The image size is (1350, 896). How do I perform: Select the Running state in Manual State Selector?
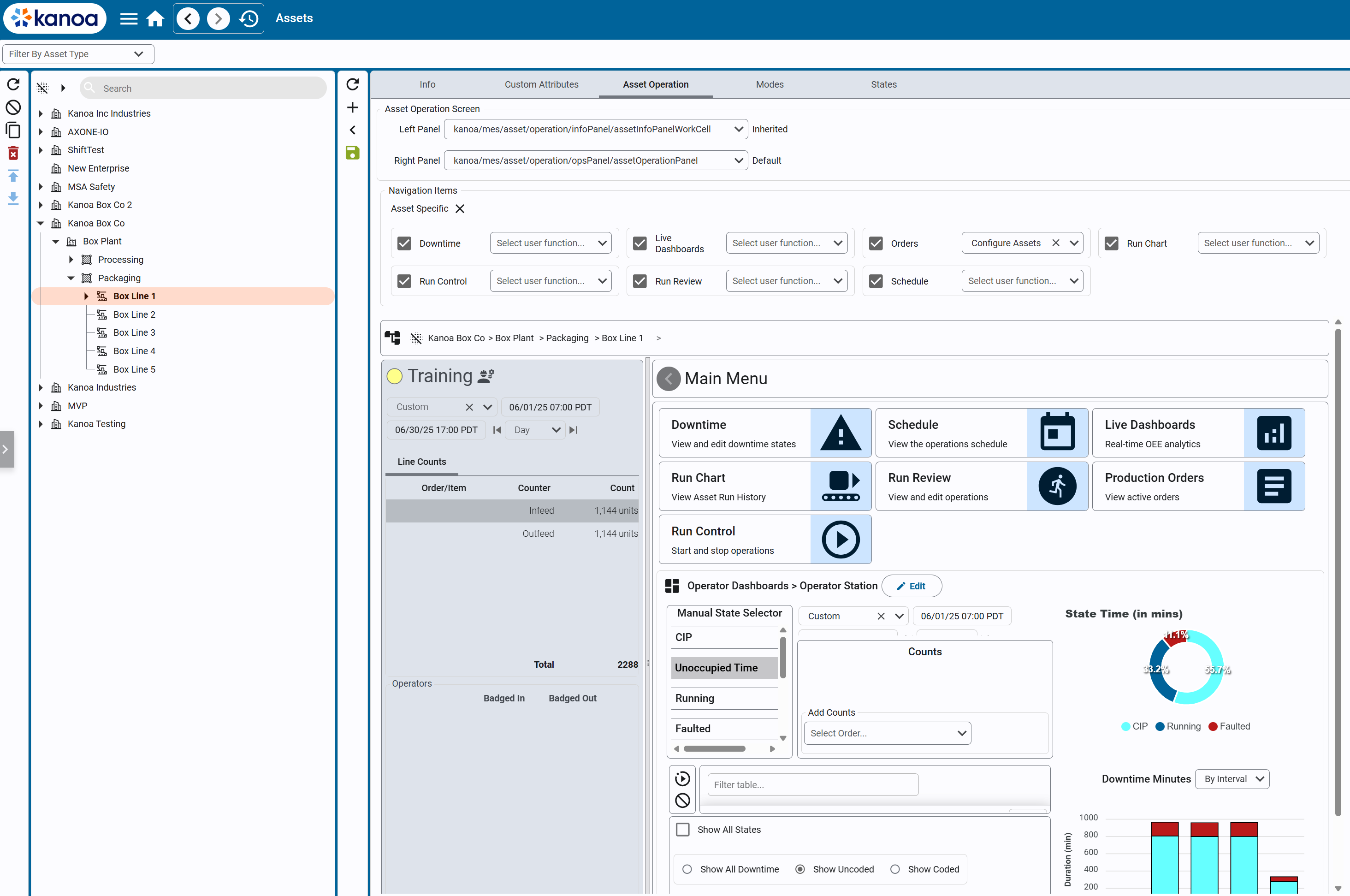[724, 698]
